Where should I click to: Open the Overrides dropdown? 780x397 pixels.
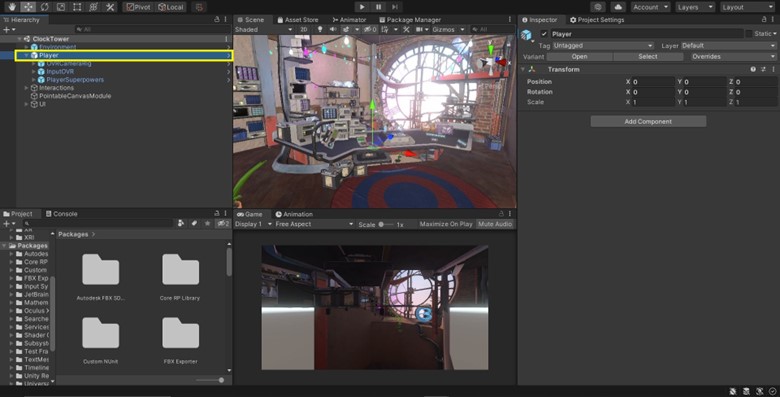[733, 57]
